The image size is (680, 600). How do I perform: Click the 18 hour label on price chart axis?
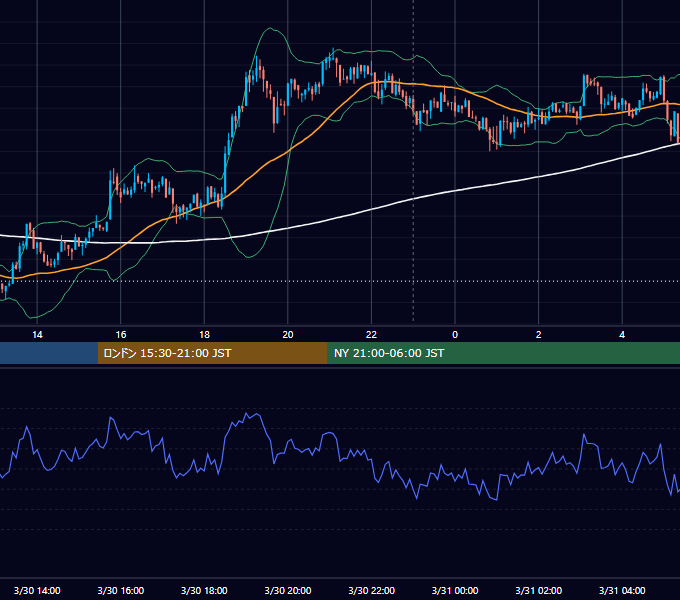coord(204,335)
